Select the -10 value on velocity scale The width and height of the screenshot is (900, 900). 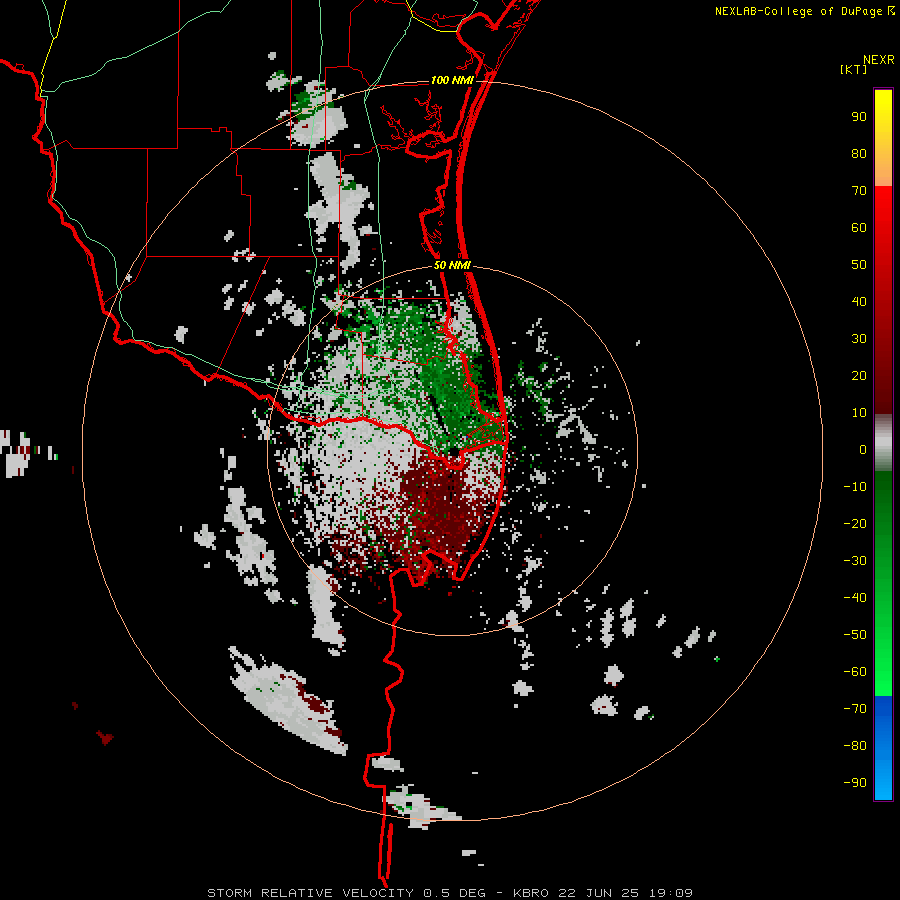coord(855,487)
